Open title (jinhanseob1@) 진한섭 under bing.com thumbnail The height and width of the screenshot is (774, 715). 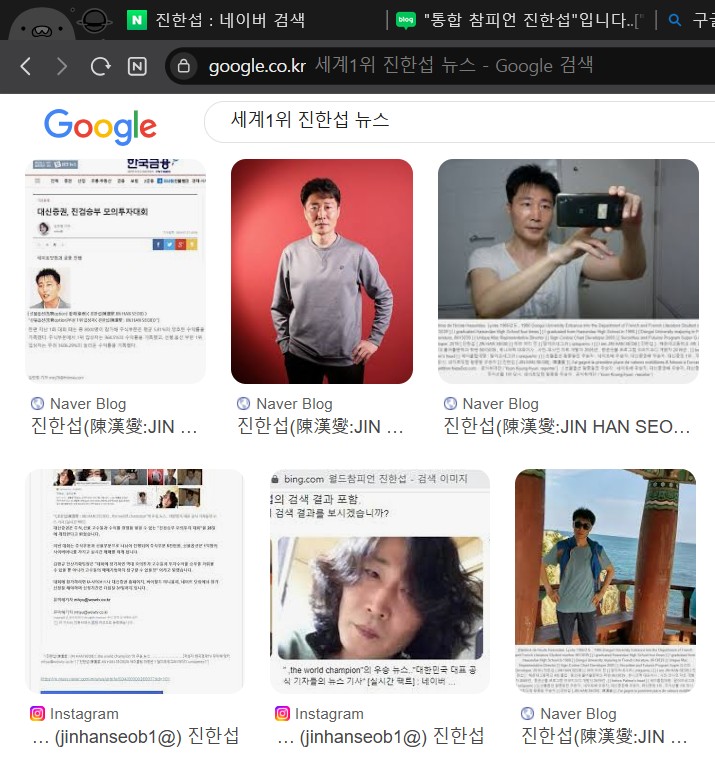380,736
